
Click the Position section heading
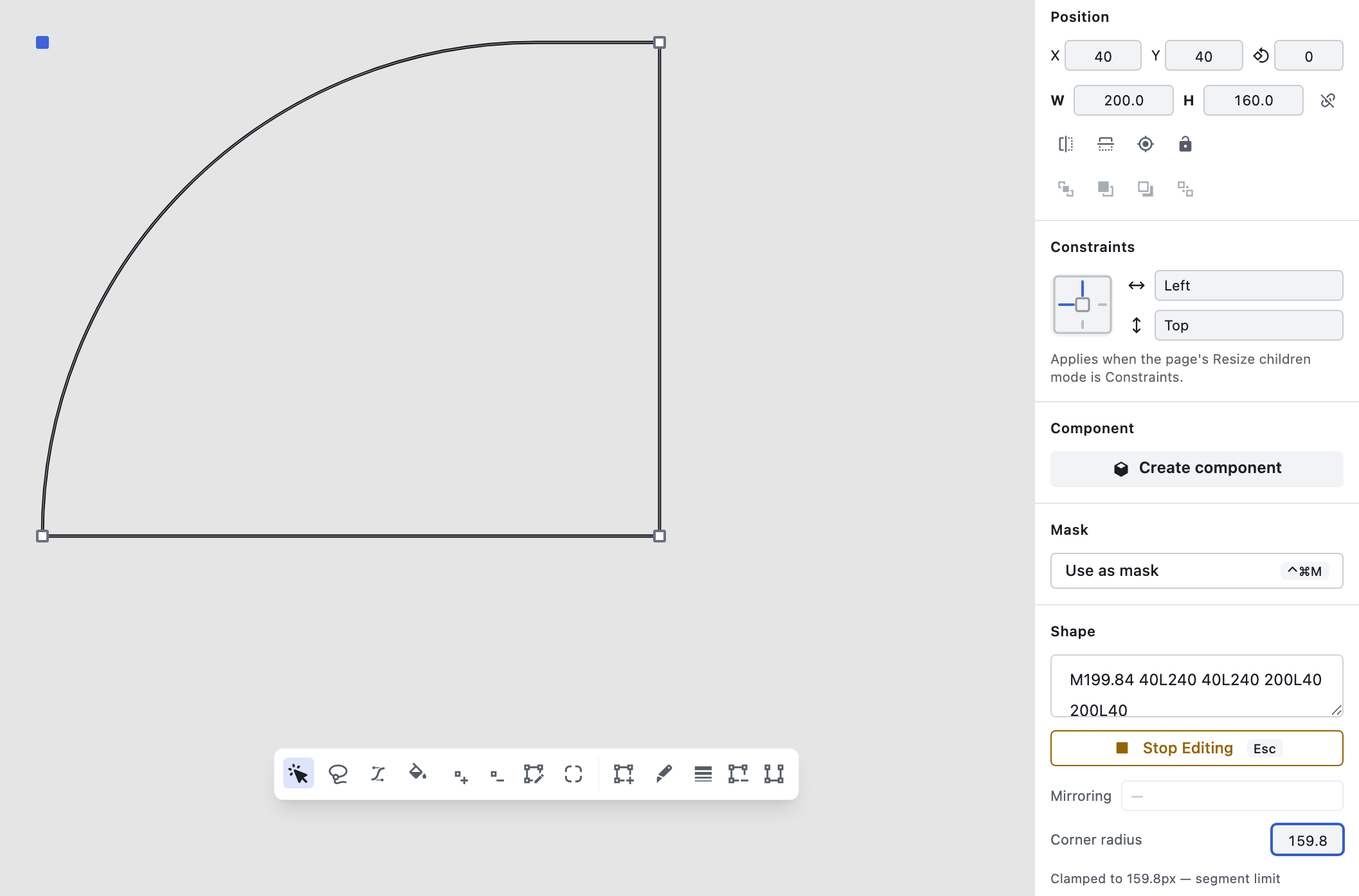point(1079,17)
